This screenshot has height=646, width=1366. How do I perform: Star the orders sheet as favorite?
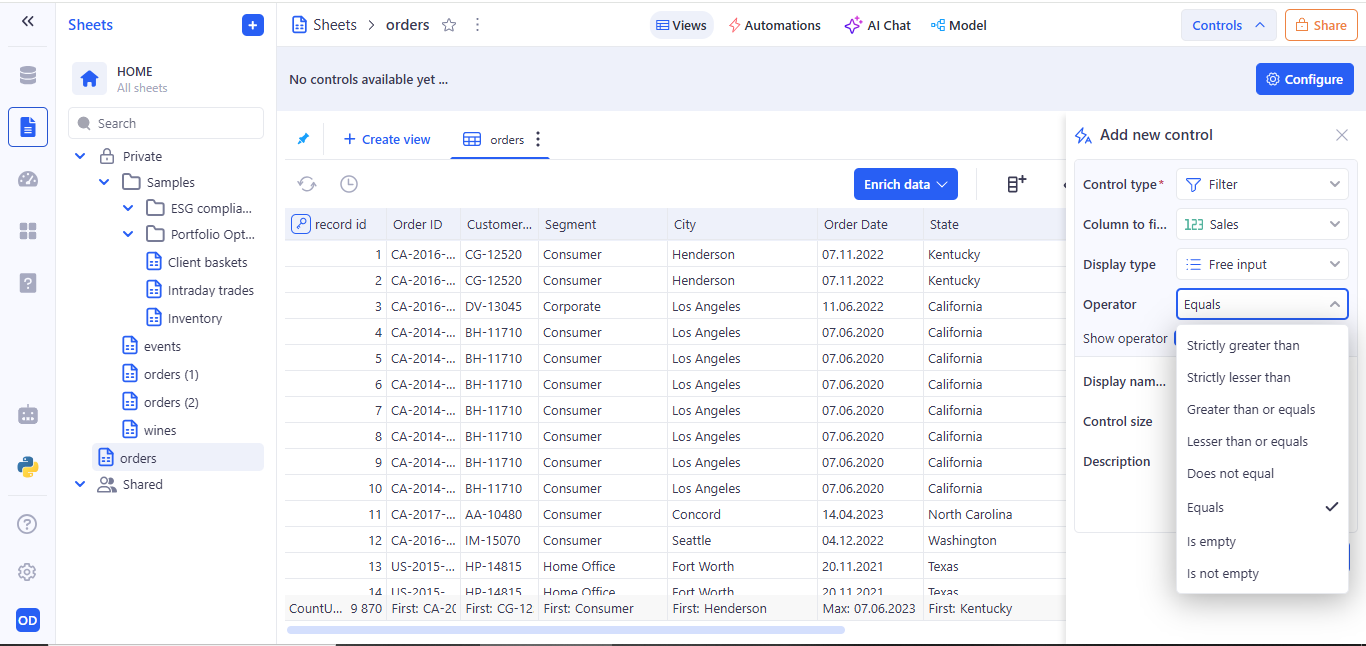pos(449,25)
